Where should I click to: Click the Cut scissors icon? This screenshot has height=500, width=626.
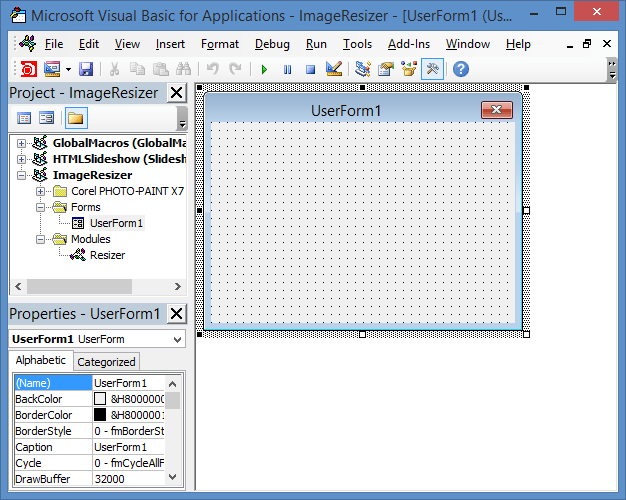click(115, 69)
